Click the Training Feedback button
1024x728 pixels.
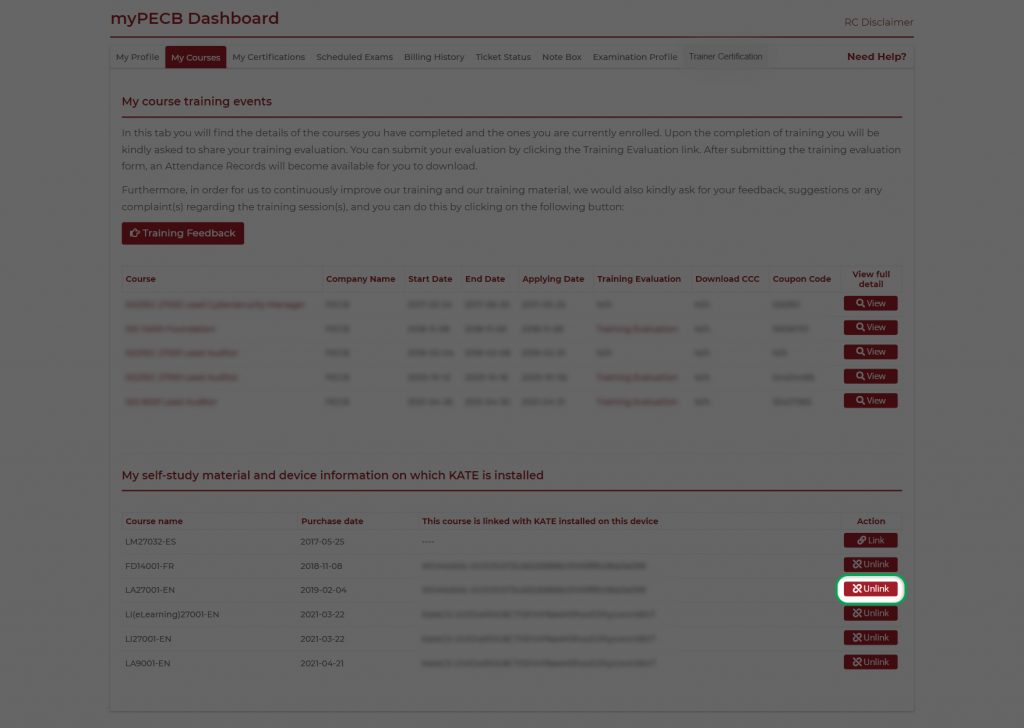tap(183, 233)
